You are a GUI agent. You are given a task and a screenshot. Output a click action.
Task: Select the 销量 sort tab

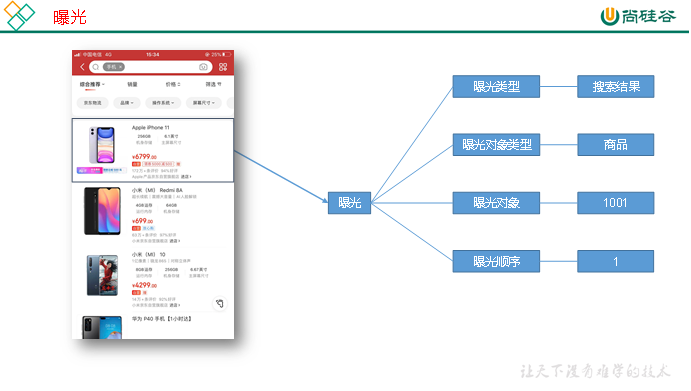click(132, 84)
